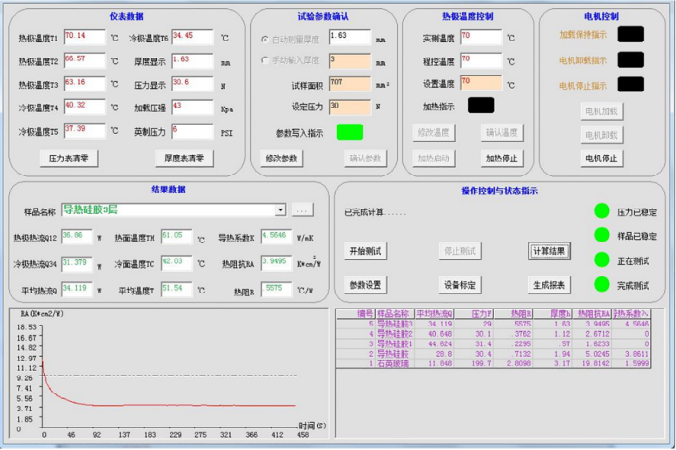This screenshot has height=450, width=676.
Task: Click the green 压力已稳定 status light
Action: [601, 210]
